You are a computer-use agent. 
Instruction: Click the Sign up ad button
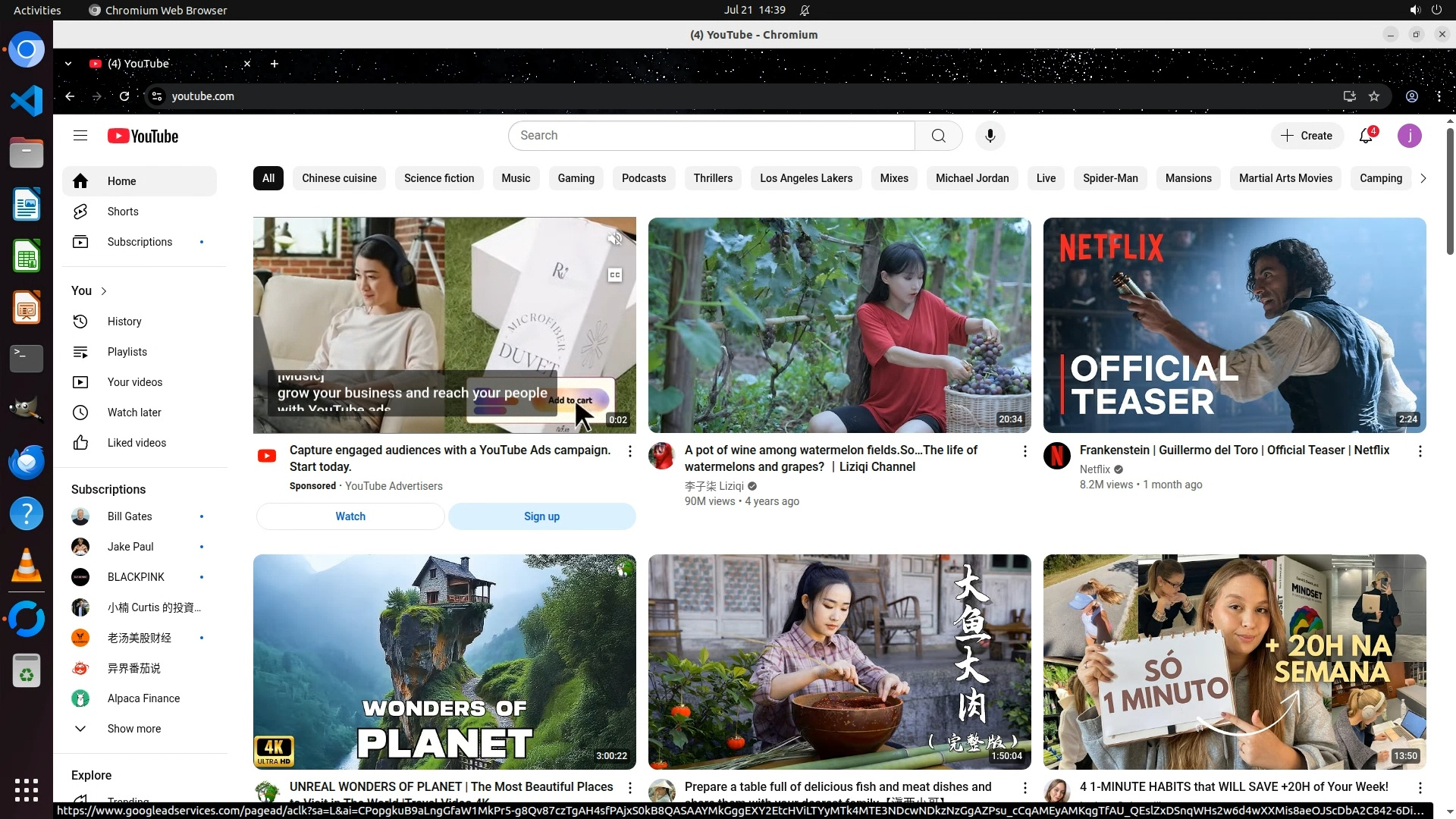click(x=541, y=516)
